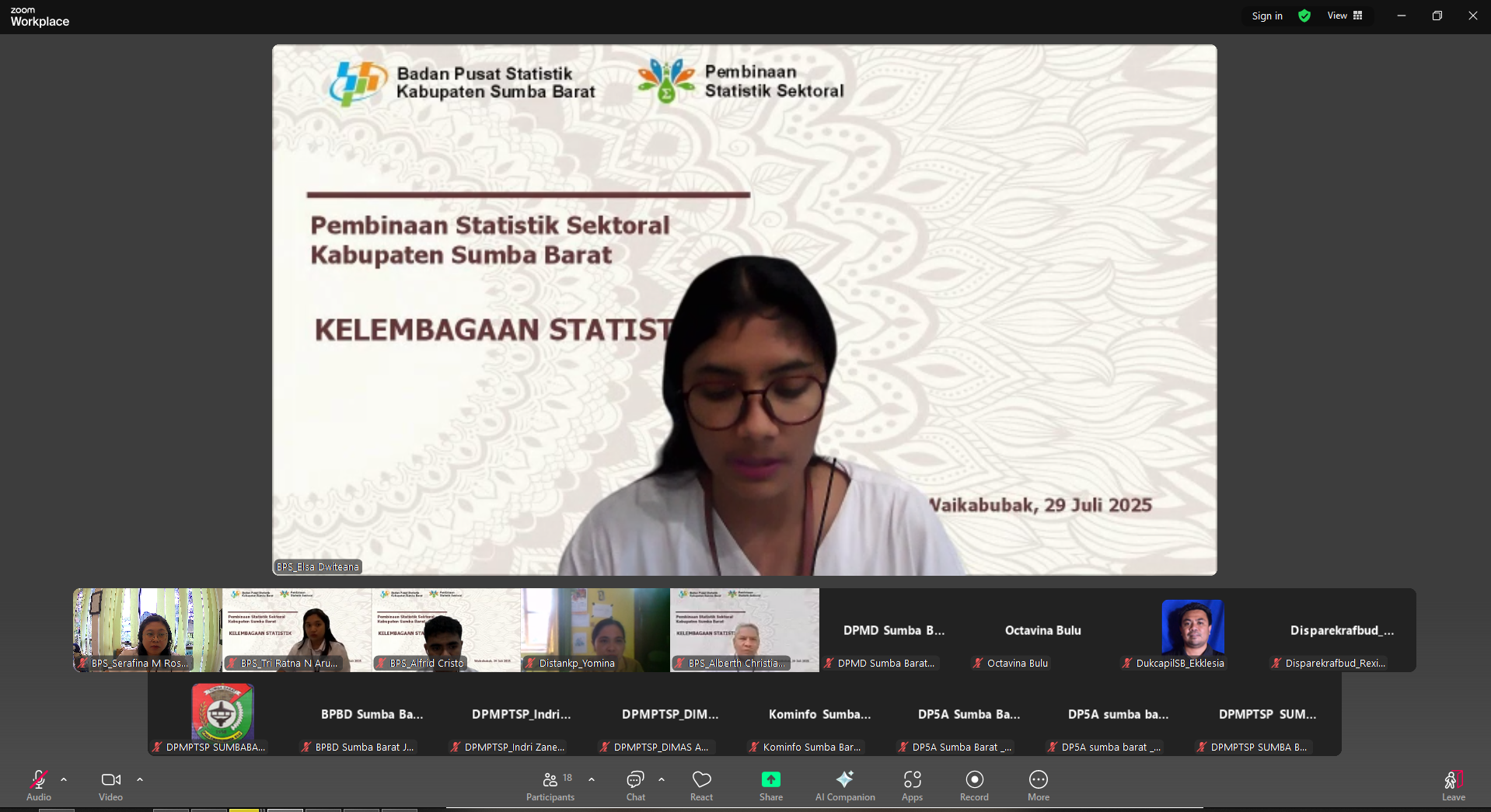Open the Chat panel

(x=635, y=785)
